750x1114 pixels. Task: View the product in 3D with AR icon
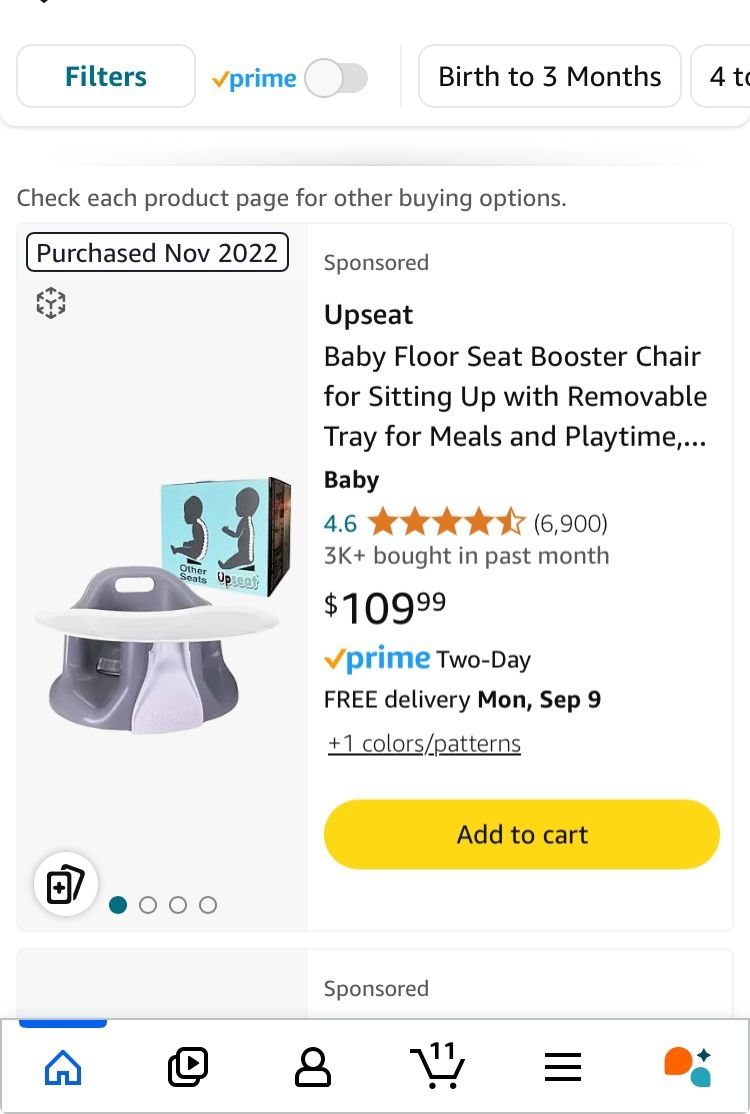tap(50, 301)
